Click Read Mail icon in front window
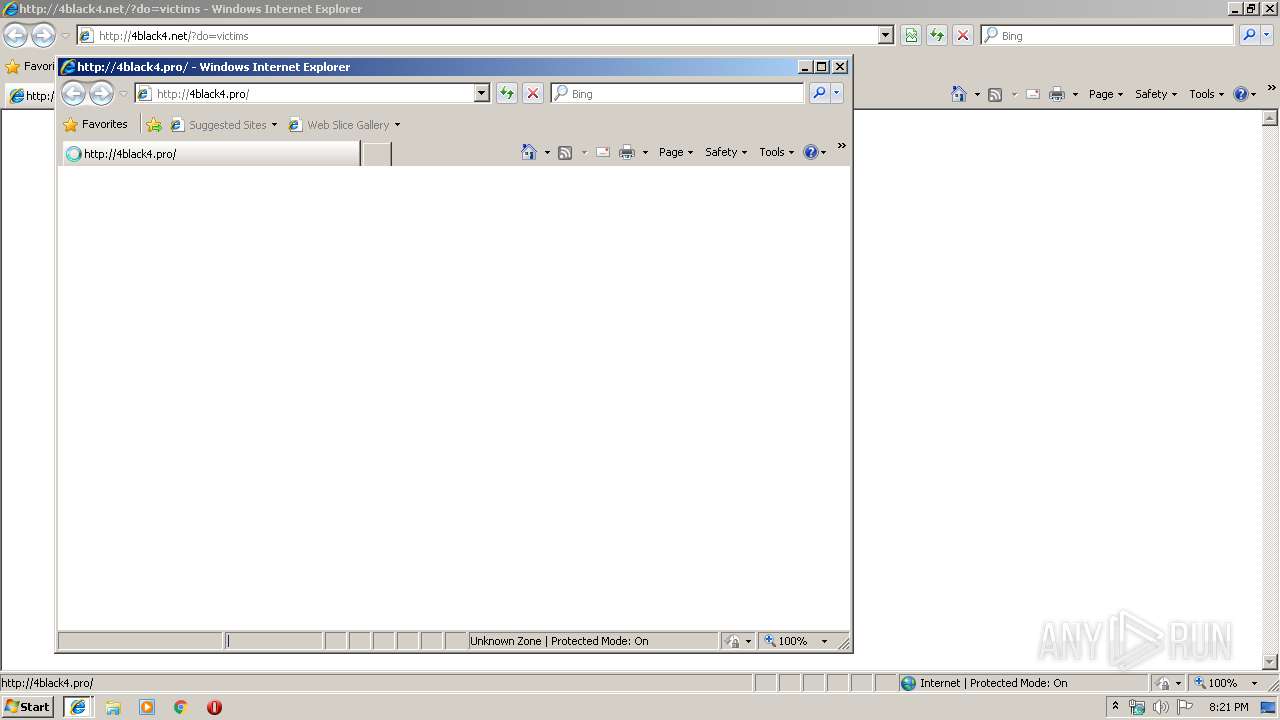Viewport: 1280px width, 720px height. click(603, 152)
